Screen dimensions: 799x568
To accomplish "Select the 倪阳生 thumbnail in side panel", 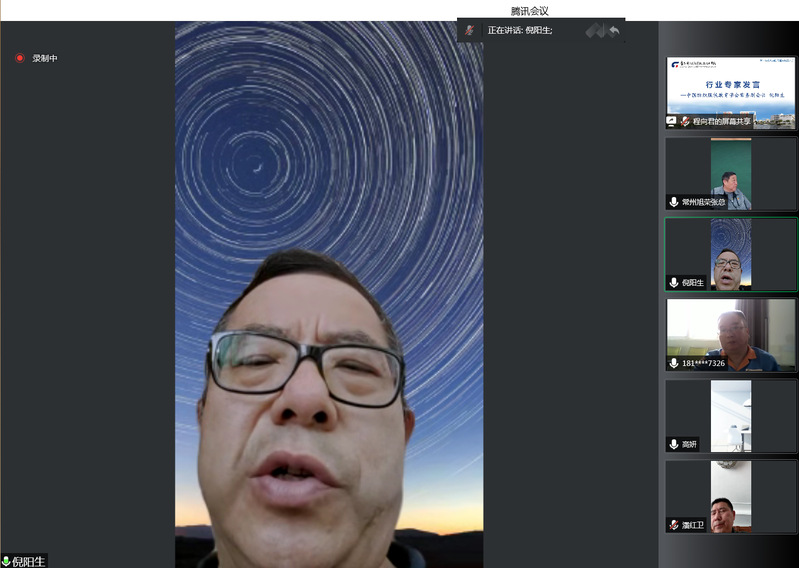I will [731, 254].
